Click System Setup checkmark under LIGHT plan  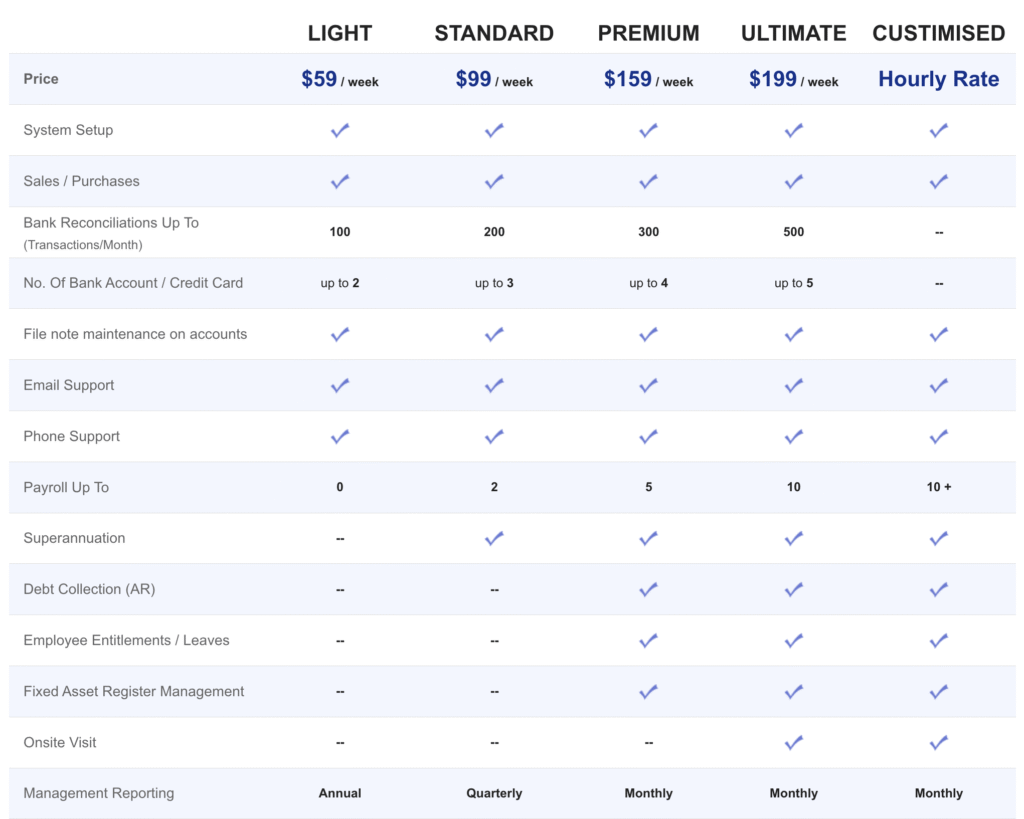pyautogui.click(x=340, y=130)
